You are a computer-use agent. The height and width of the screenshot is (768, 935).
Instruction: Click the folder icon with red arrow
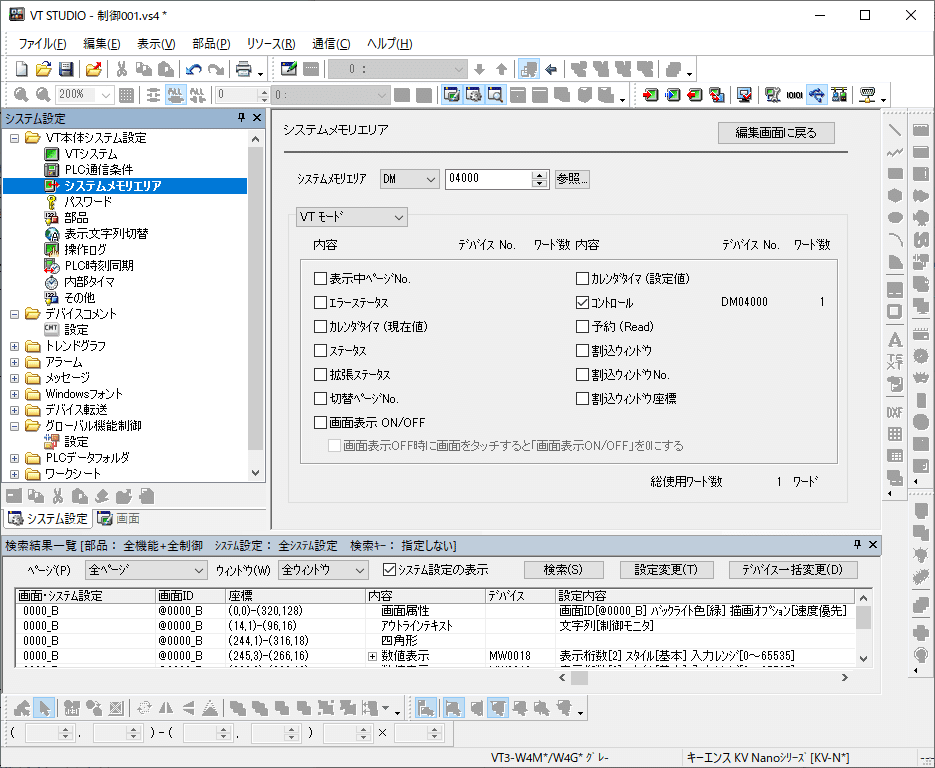[x=94, y=69]
